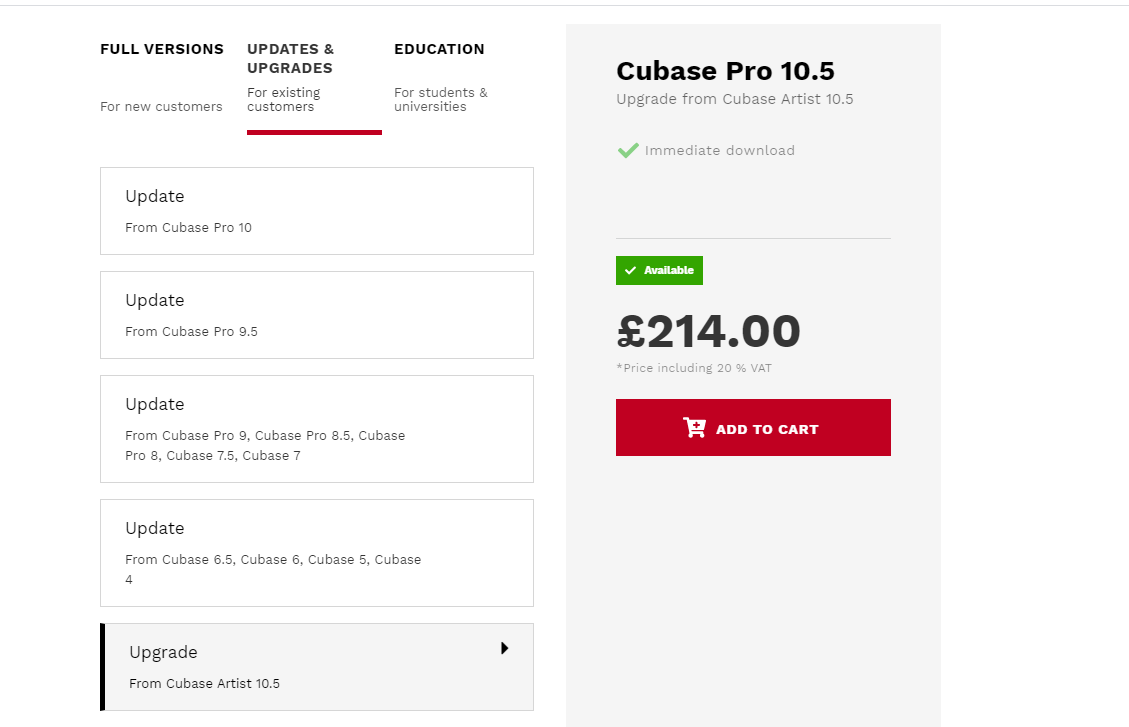Viewport: 1129px width, 727px height.
Task: Choose Update from Cubase Pro 10
Action: 316,211
